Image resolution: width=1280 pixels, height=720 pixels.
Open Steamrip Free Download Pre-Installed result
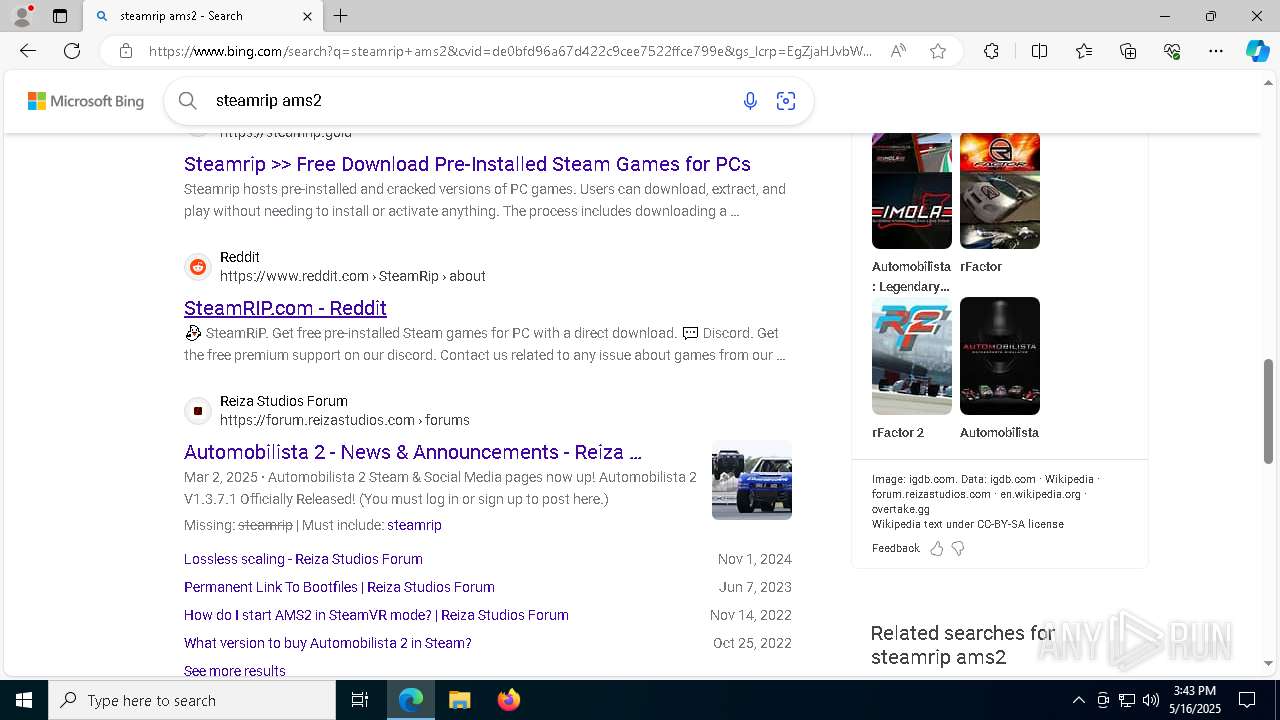click(467, 164)
